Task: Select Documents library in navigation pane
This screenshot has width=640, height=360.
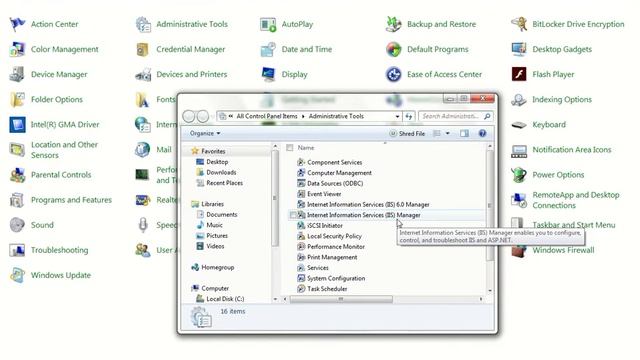Action: [222, 215]
